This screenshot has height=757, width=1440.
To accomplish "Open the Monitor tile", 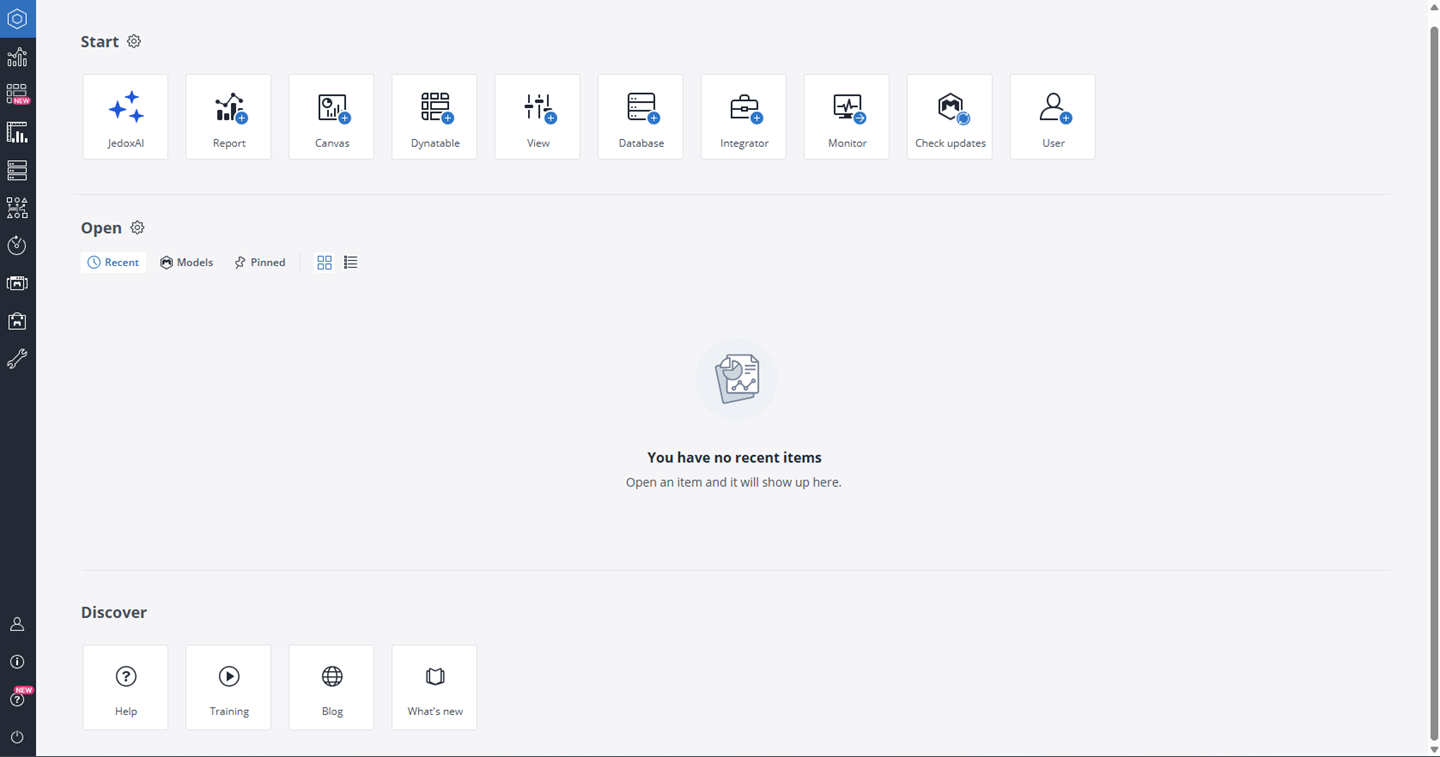I will coord(847,117).
